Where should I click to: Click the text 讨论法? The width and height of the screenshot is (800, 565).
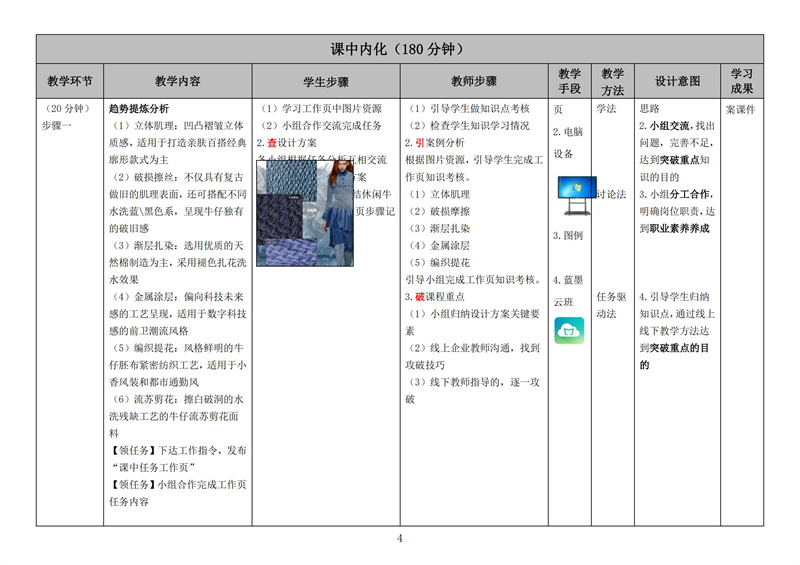(x=611, y=194)
